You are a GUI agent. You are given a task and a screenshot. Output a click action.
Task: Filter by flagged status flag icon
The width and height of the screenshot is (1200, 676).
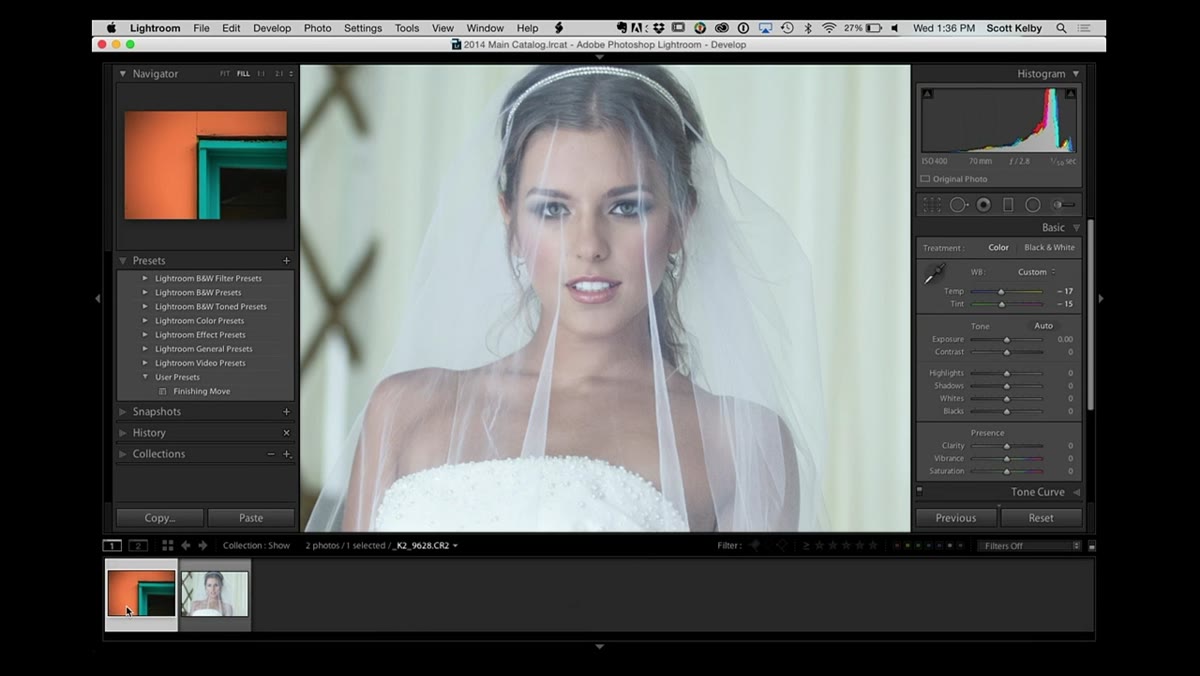tap(755, 545)
